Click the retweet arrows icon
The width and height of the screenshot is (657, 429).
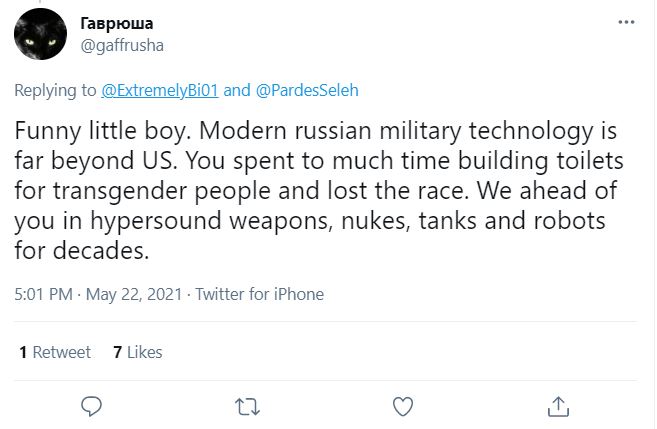[x=247, y=407]
